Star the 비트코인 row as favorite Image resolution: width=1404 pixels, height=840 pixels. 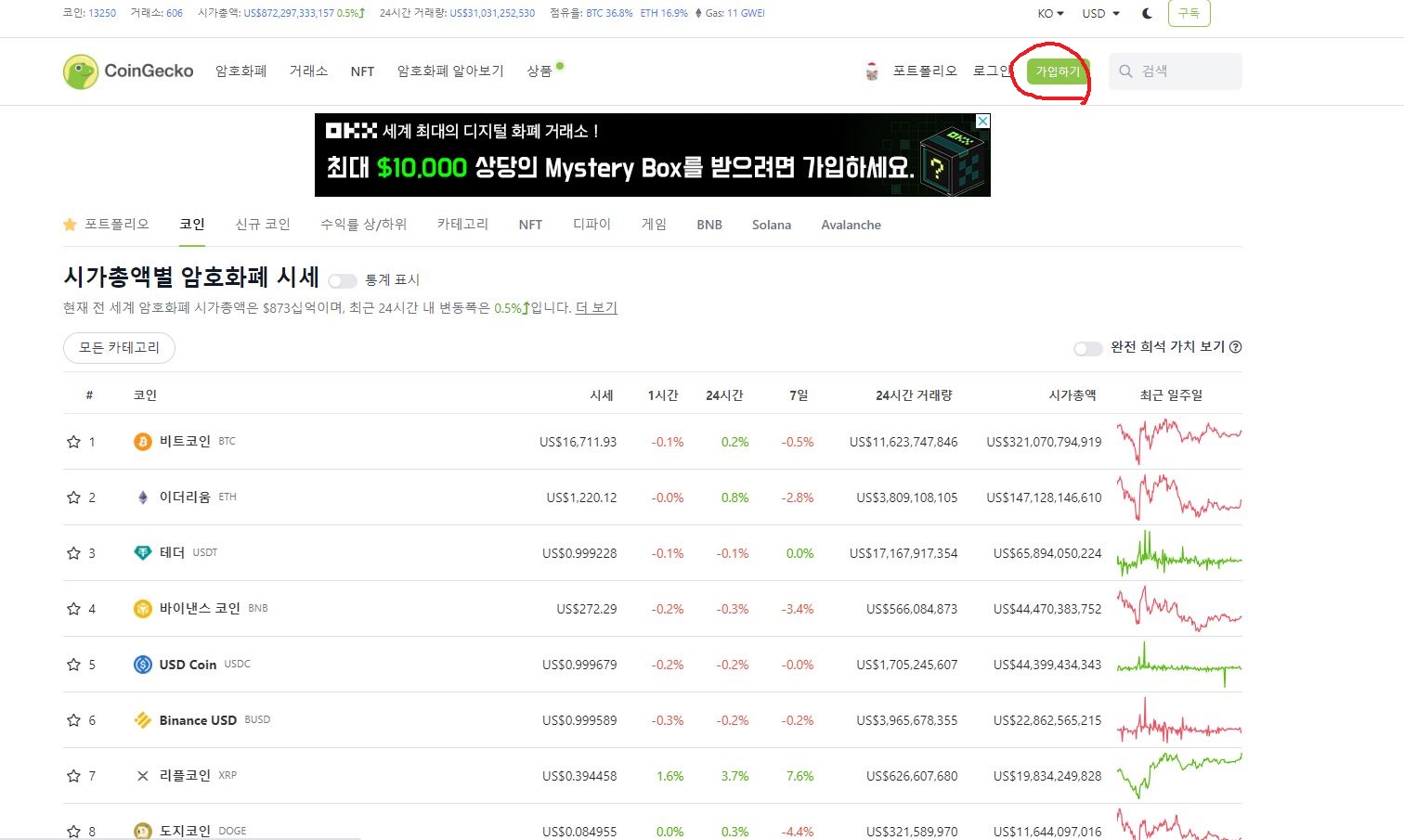tap(73, 442)
